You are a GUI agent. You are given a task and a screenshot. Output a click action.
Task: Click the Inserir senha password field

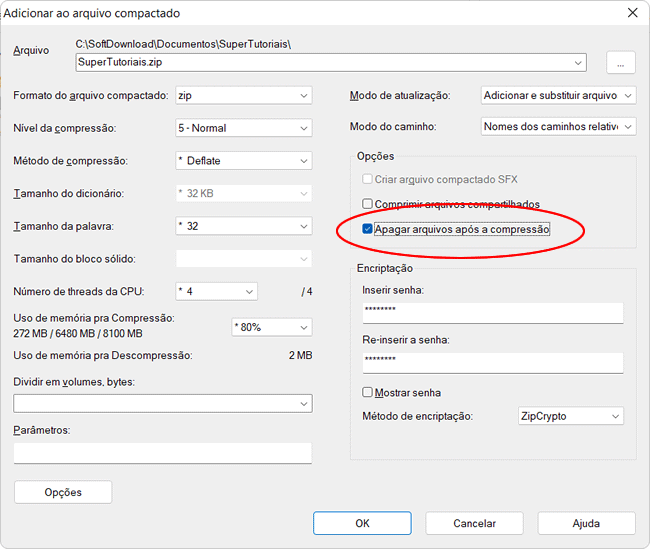pos(493,313)
